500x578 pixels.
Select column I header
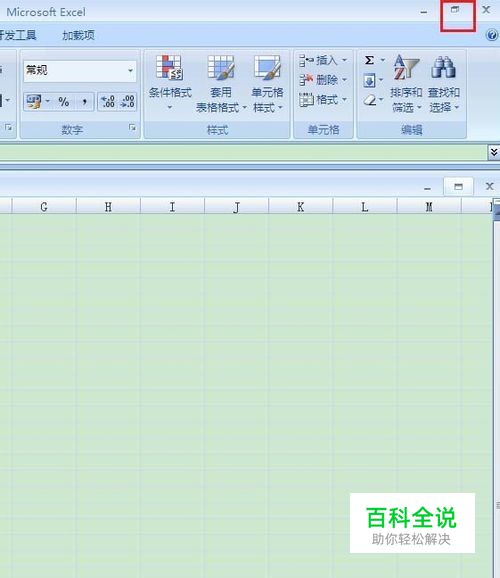click(172, 207)
